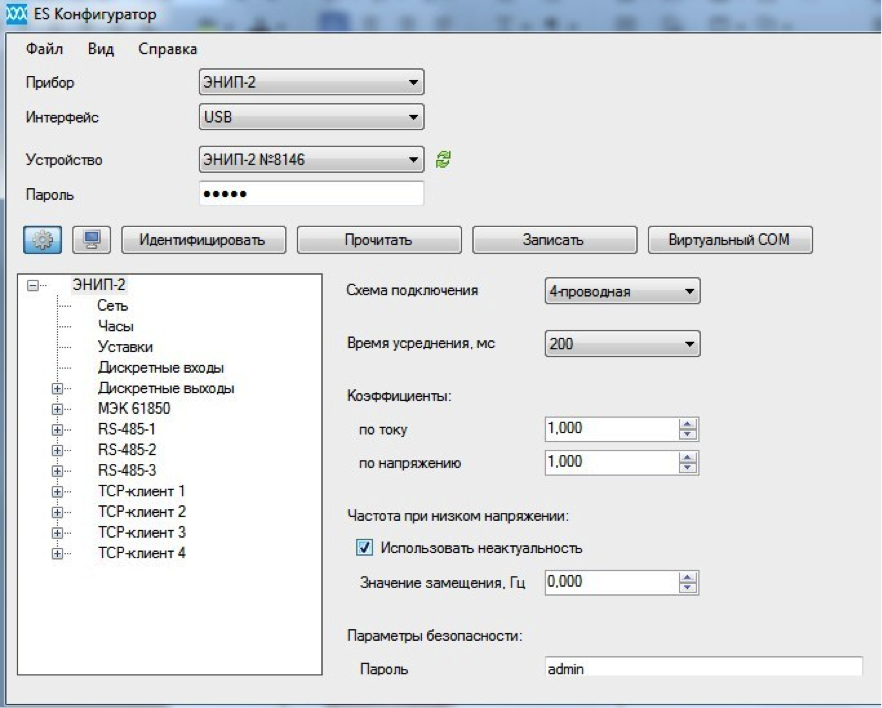This screenshot has height=708, width=882.
Task: Select Часы in the tree
Action: tap(116, 326)
